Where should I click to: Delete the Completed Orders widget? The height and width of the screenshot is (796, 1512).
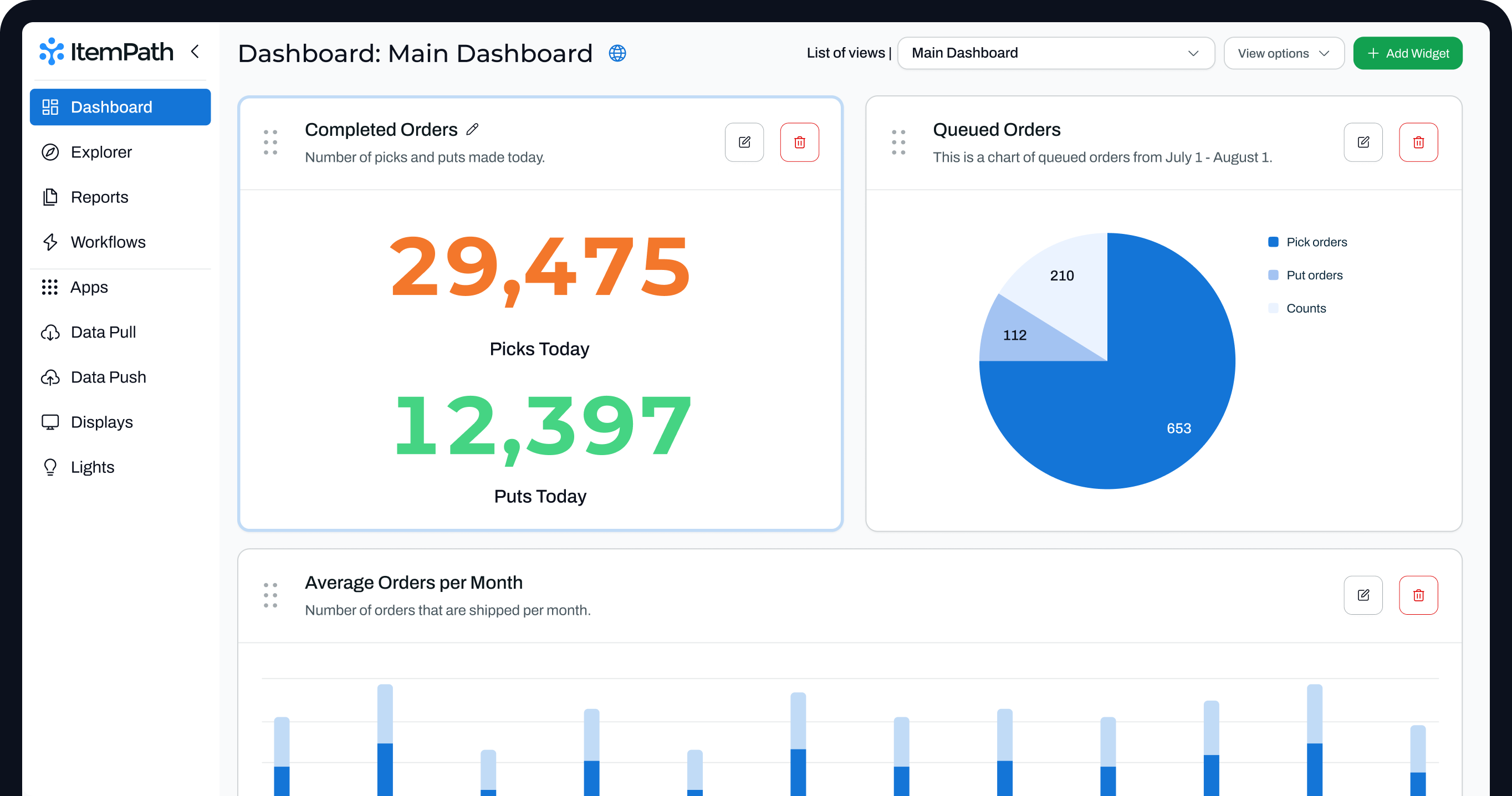(799, 142)
